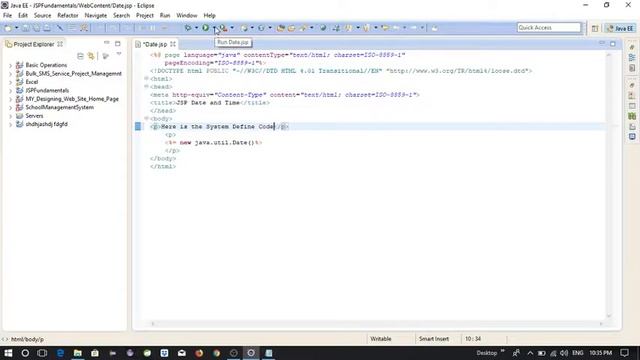Image resolution: width=640 pixels, height=360 pixels.
Task: Collapse the head tag code fold
Action: pyautogui.click(x=146, y=86)
